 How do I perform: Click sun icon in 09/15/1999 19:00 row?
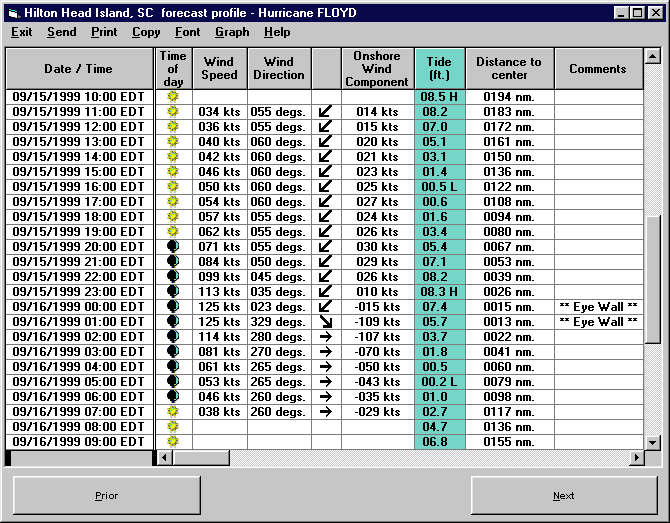click(x=173, y=232)
